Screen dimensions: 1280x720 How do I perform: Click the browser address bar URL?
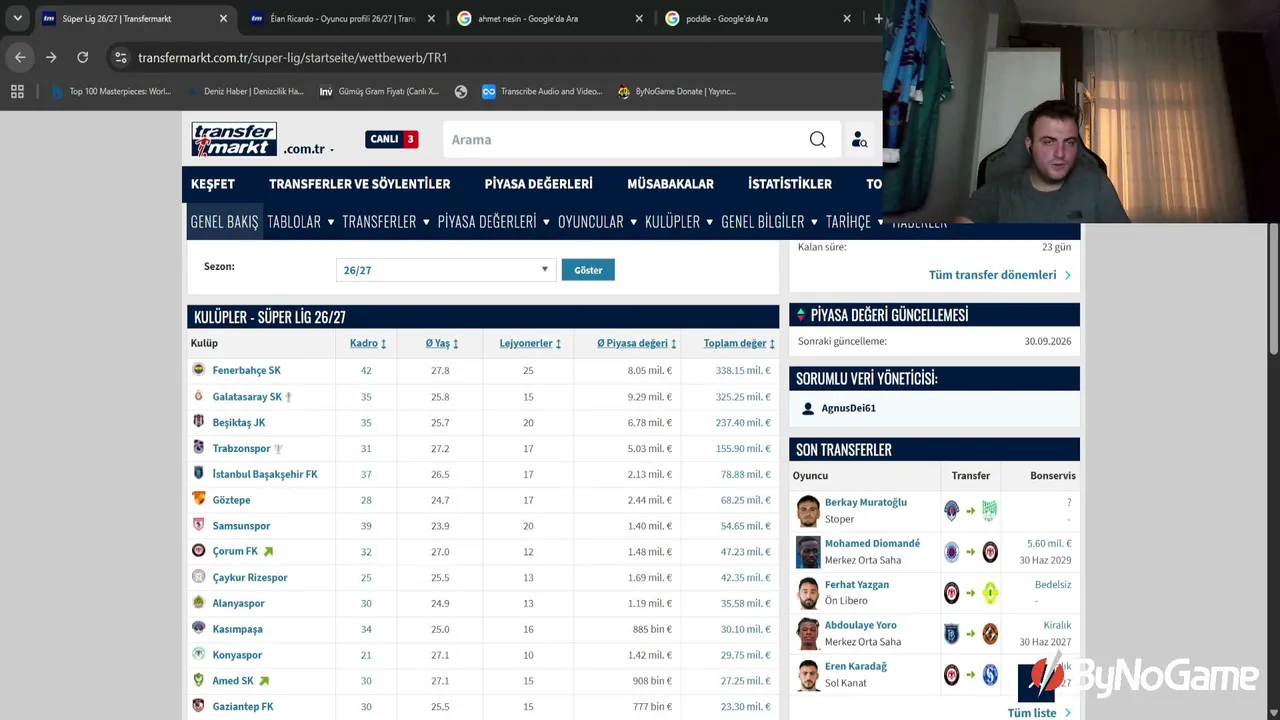tap(293, 58)
